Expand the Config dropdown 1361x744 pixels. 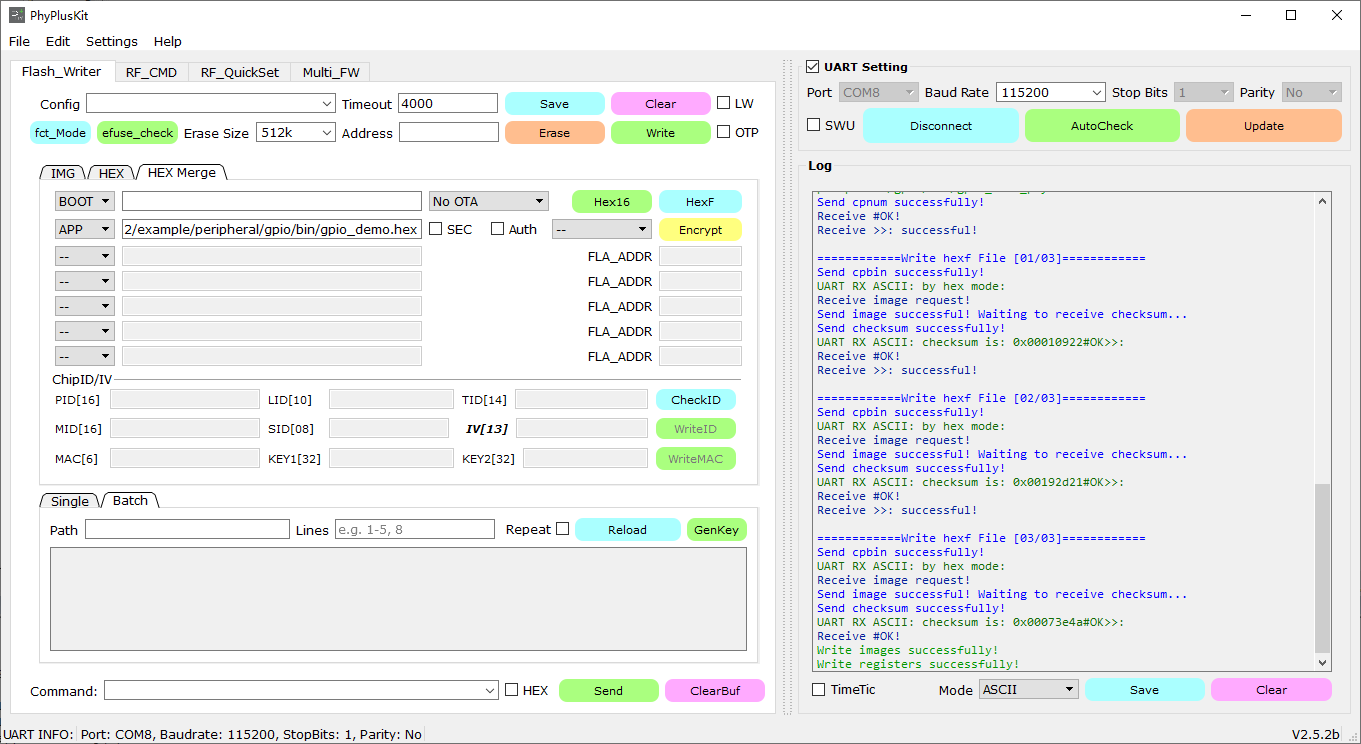[211, 103]
